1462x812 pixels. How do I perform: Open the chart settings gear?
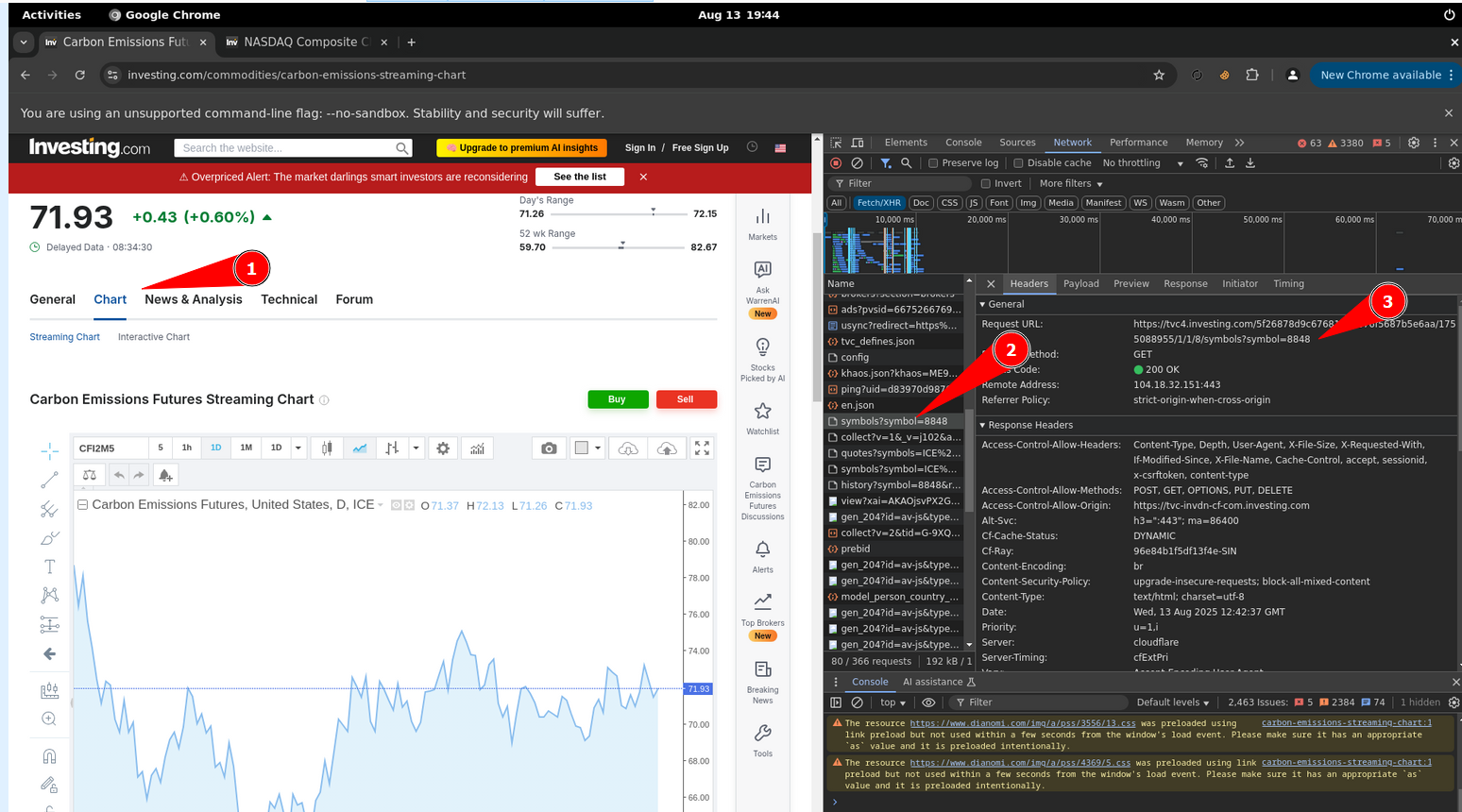(x=443, y=448)
